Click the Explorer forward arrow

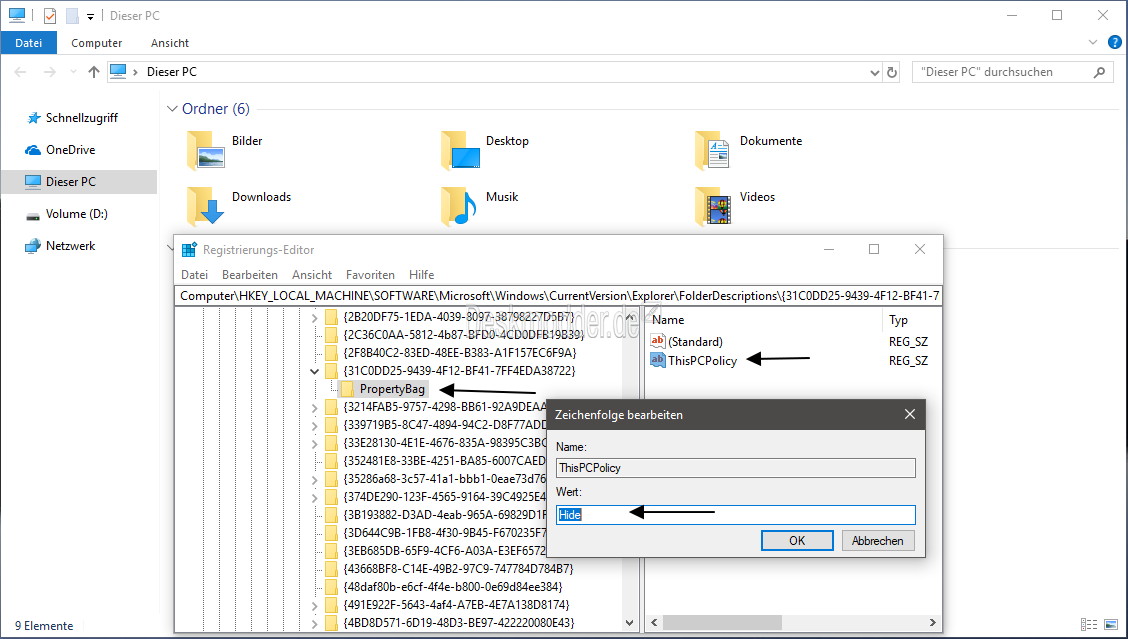(50, 72)
